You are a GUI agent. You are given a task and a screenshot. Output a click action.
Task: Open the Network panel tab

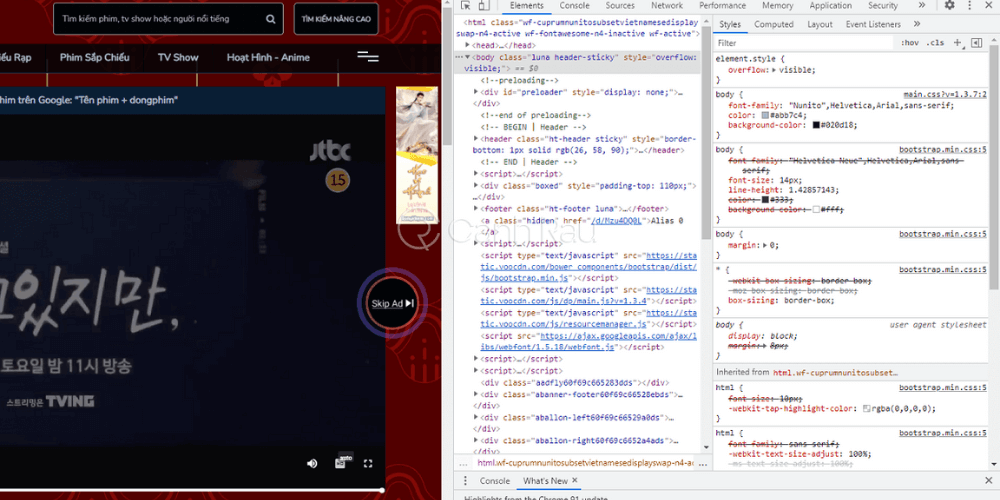(x=667, y=6)
